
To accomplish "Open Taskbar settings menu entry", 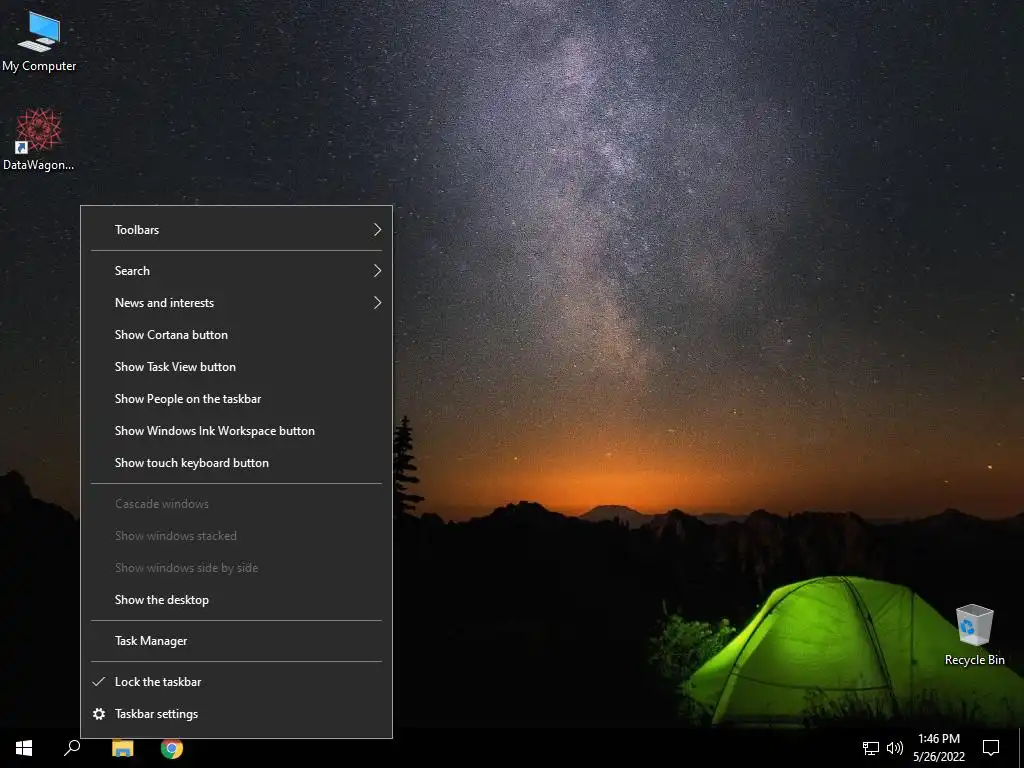I will (x=236, y=713).
